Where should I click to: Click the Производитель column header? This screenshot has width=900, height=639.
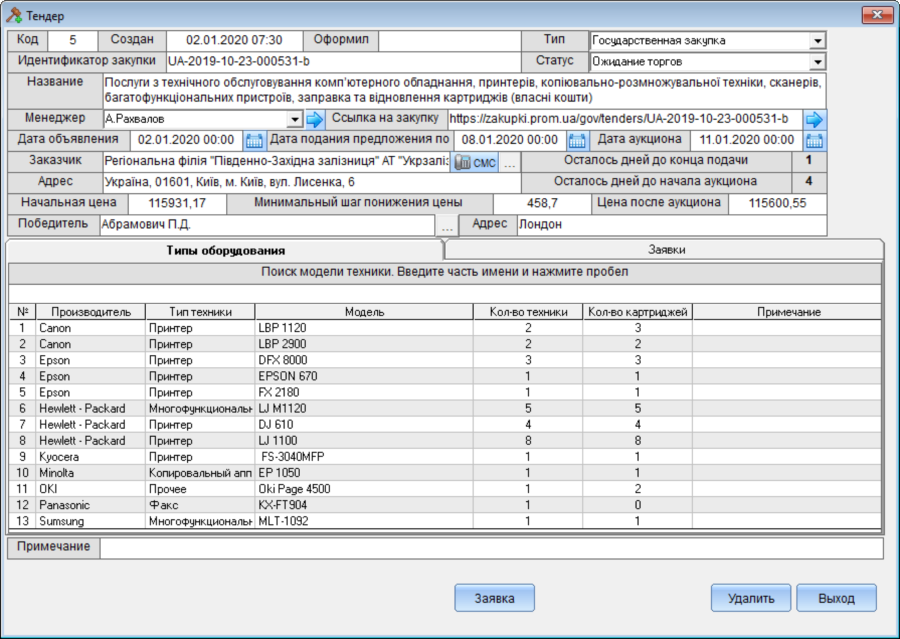tap(91, 312)
